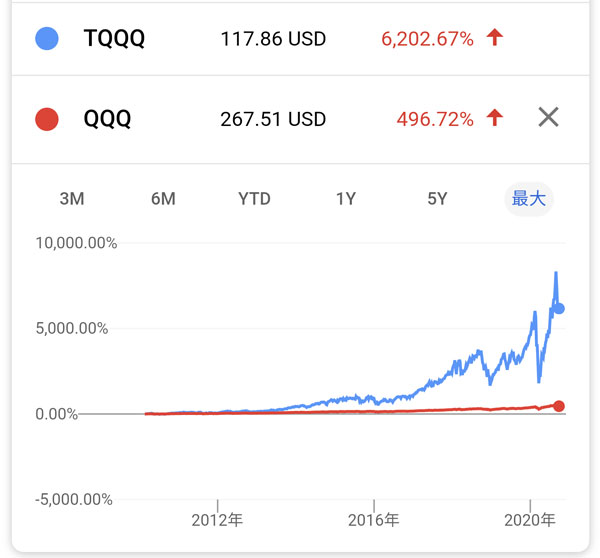Click TQQQ 6,202.67% change value

427,39
